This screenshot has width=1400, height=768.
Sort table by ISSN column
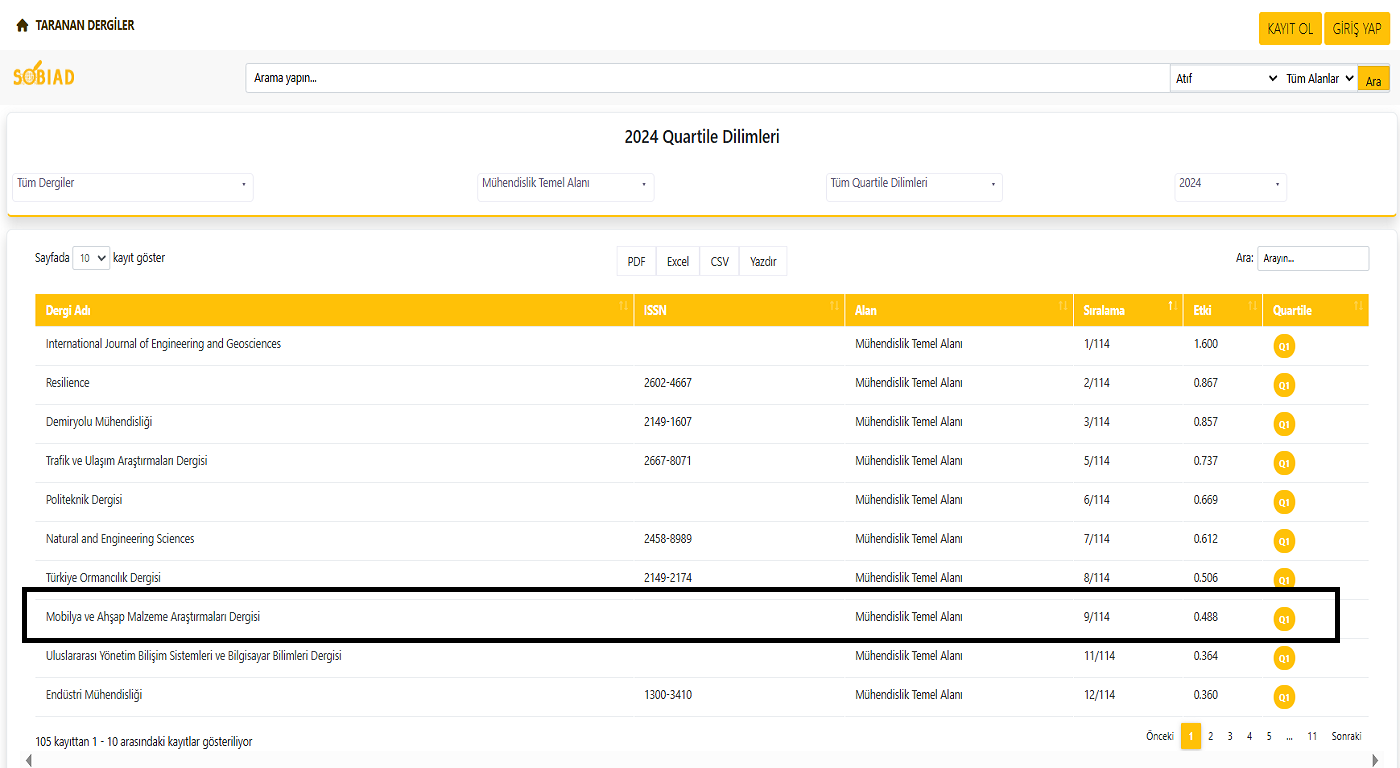coord(739,310)
